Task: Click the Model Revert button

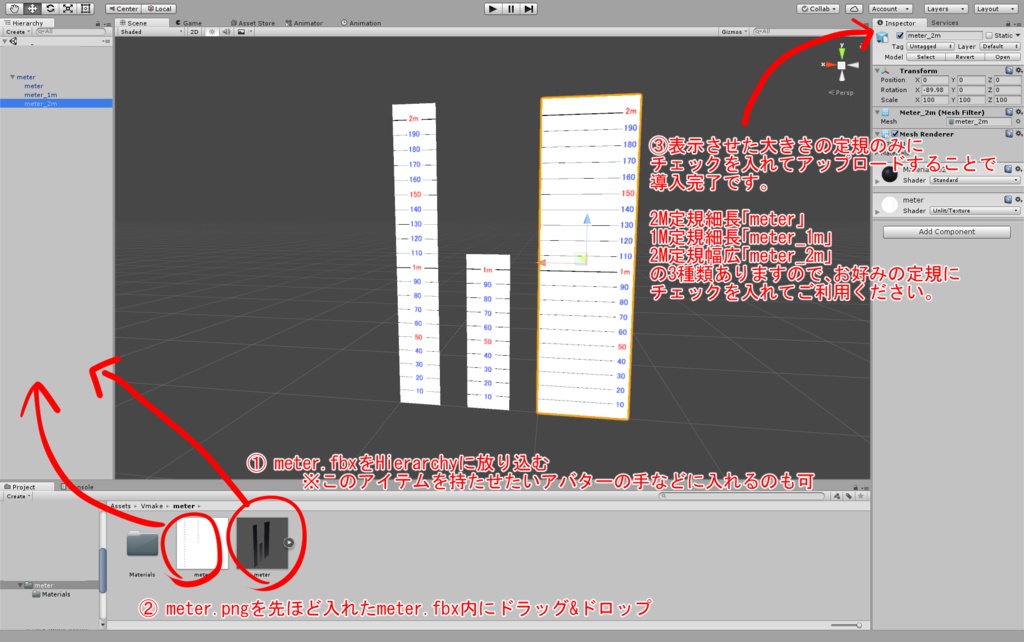Action: [964, 57]
